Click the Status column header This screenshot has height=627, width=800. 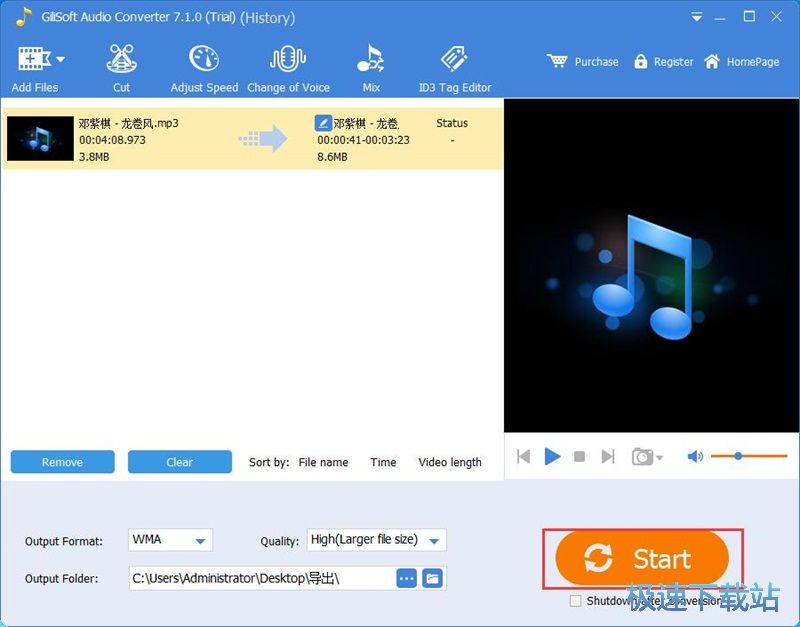452,123
